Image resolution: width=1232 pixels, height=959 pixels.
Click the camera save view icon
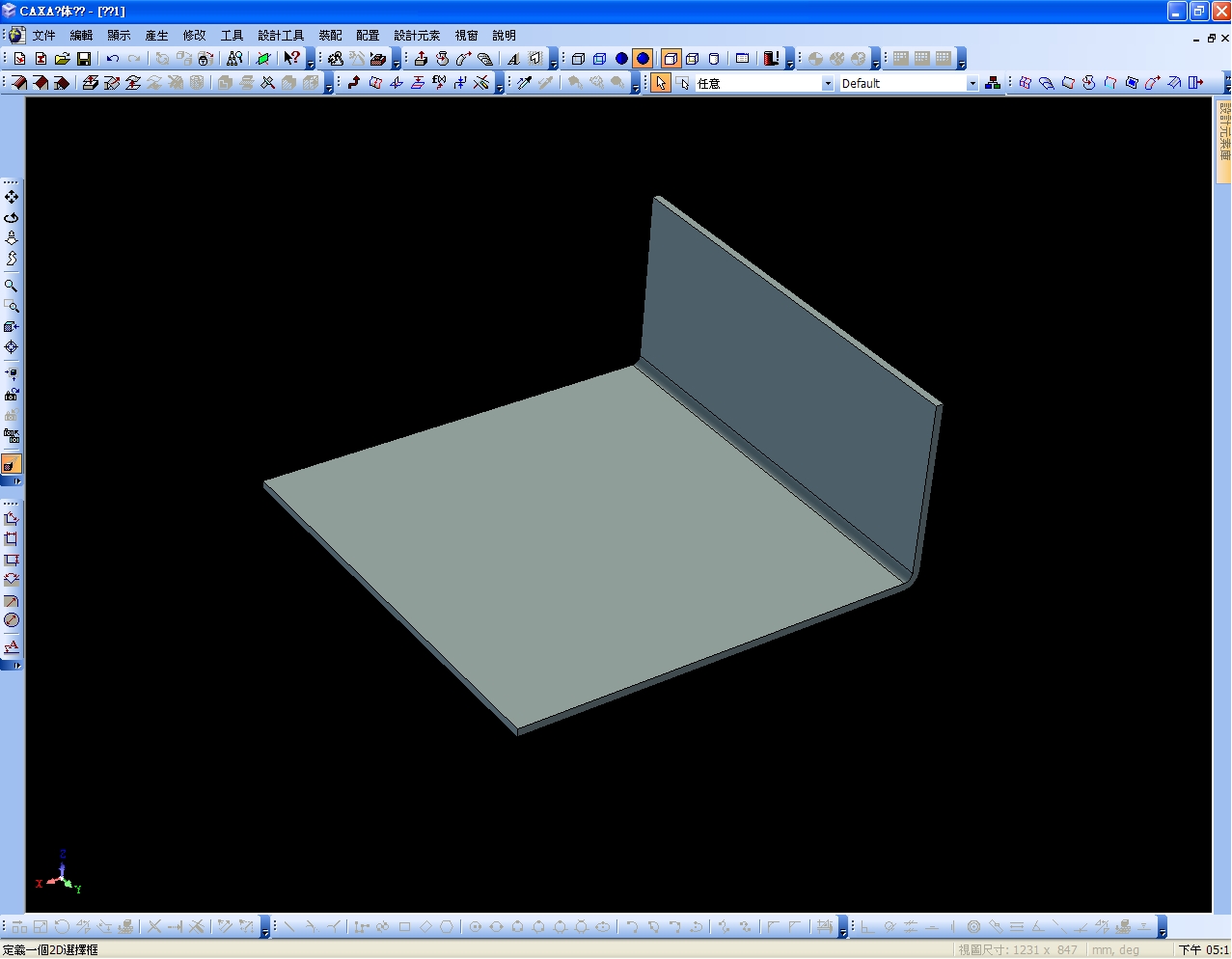click(x=12, y=395)
